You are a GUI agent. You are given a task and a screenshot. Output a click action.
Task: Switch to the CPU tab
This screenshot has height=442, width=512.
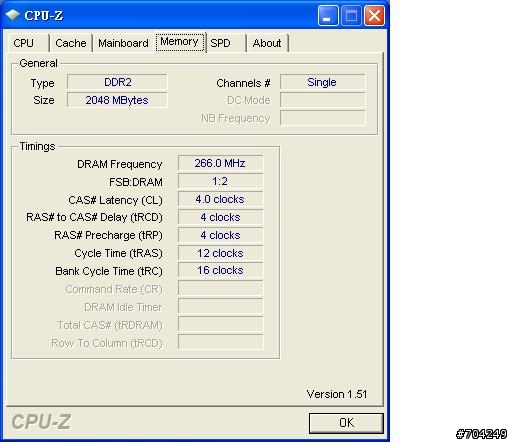28,43
